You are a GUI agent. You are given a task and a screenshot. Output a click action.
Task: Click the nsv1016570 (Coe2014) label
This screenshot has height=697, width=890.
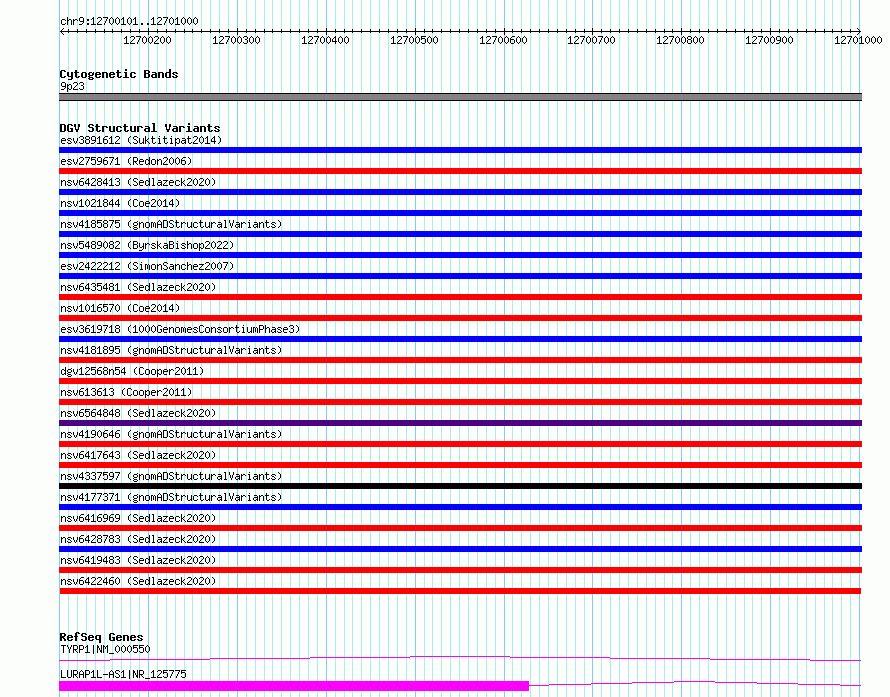[120, 308]
